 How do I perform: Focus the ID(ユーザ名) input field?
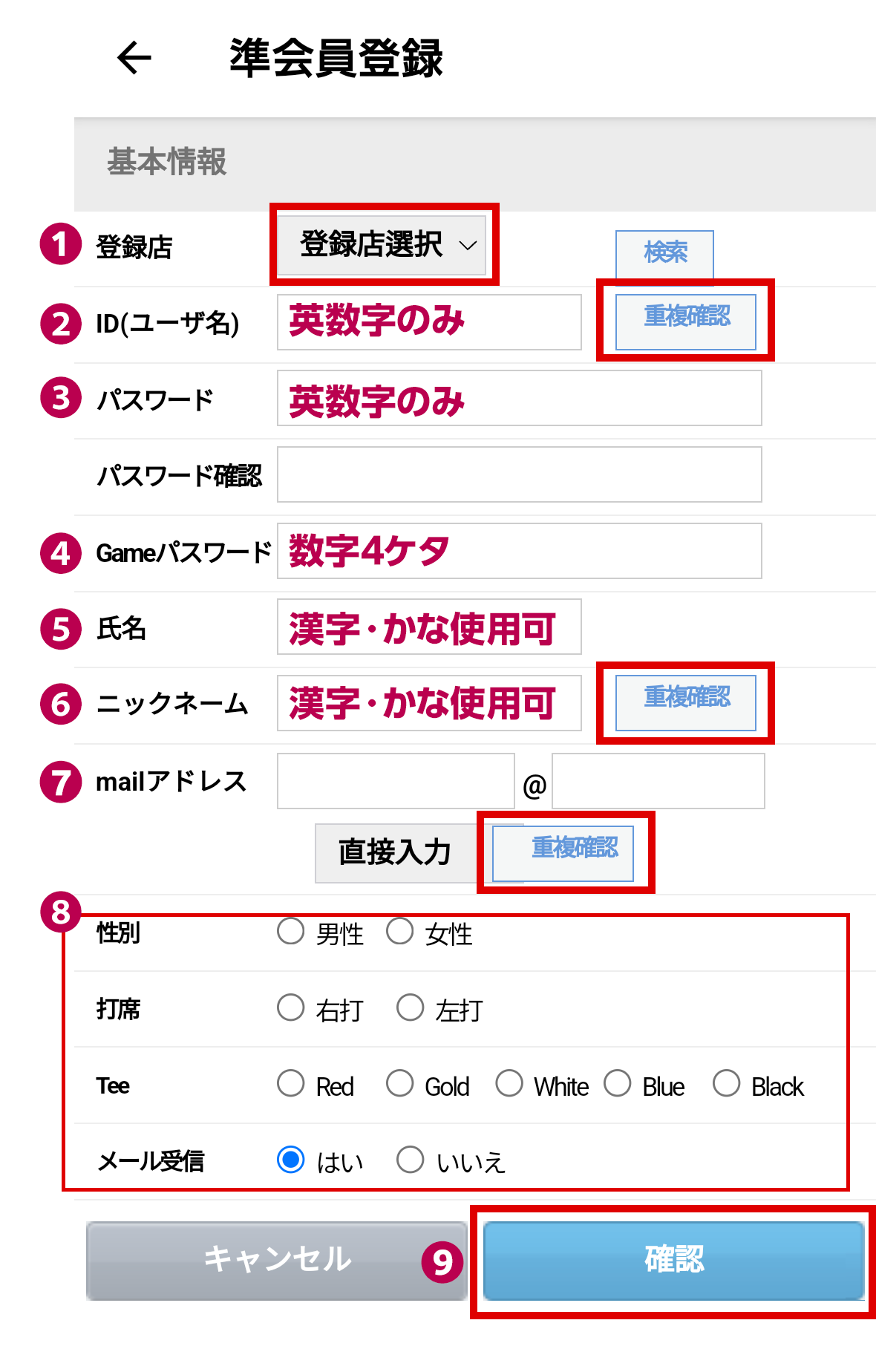pos(429,322)
